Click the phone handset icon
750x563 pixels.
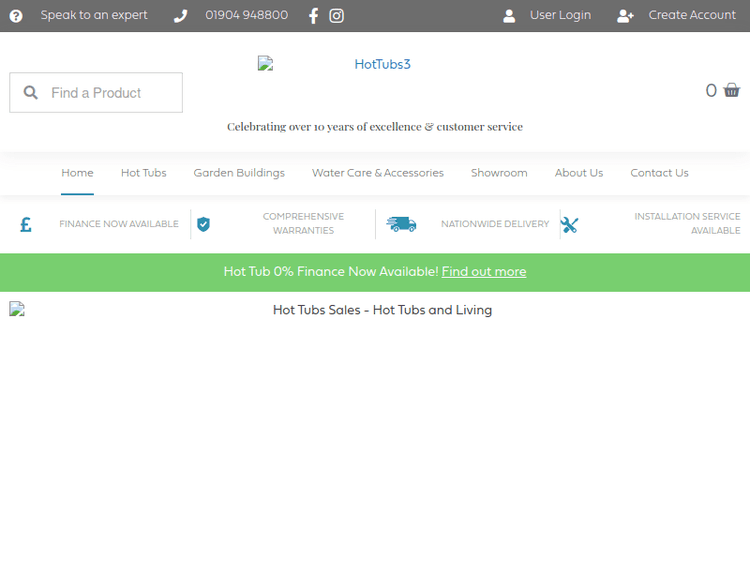[x=180, y=16]
